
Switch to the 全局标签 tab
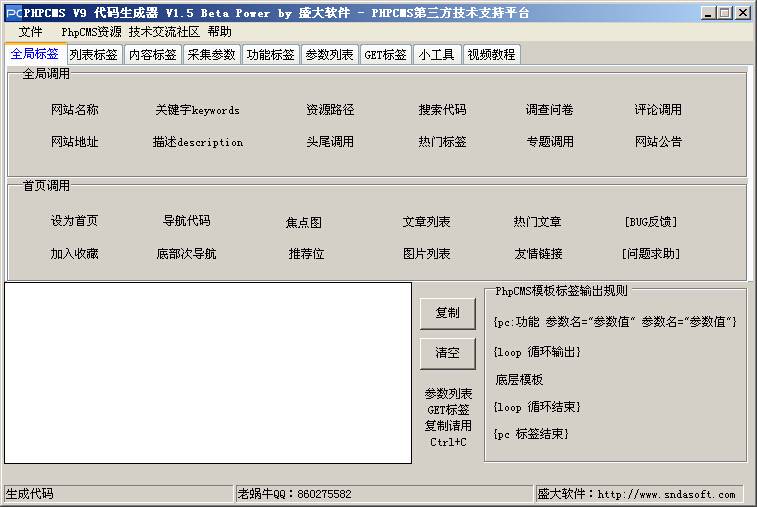35,54
